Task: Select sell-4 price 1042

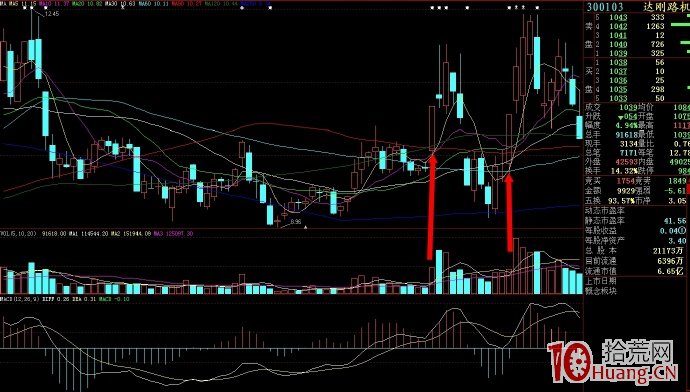Action: tap(618, 26)
